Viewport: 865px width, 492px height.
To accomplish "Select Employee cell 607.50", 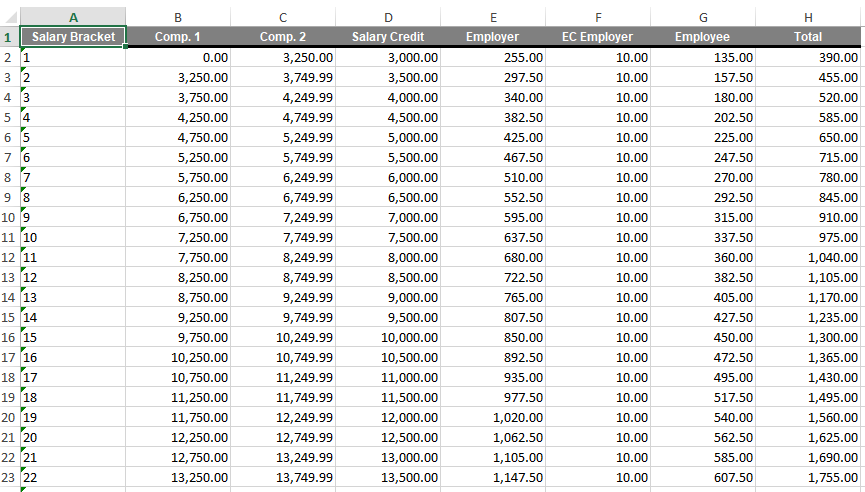I will coord(703,478).
